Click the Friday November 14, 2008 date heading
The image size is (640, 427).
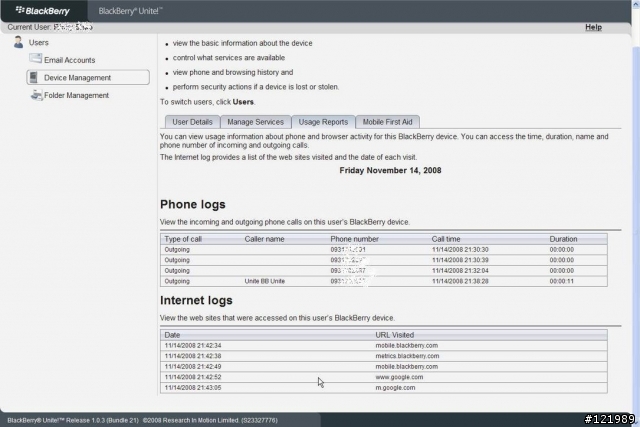pos(390,170)
